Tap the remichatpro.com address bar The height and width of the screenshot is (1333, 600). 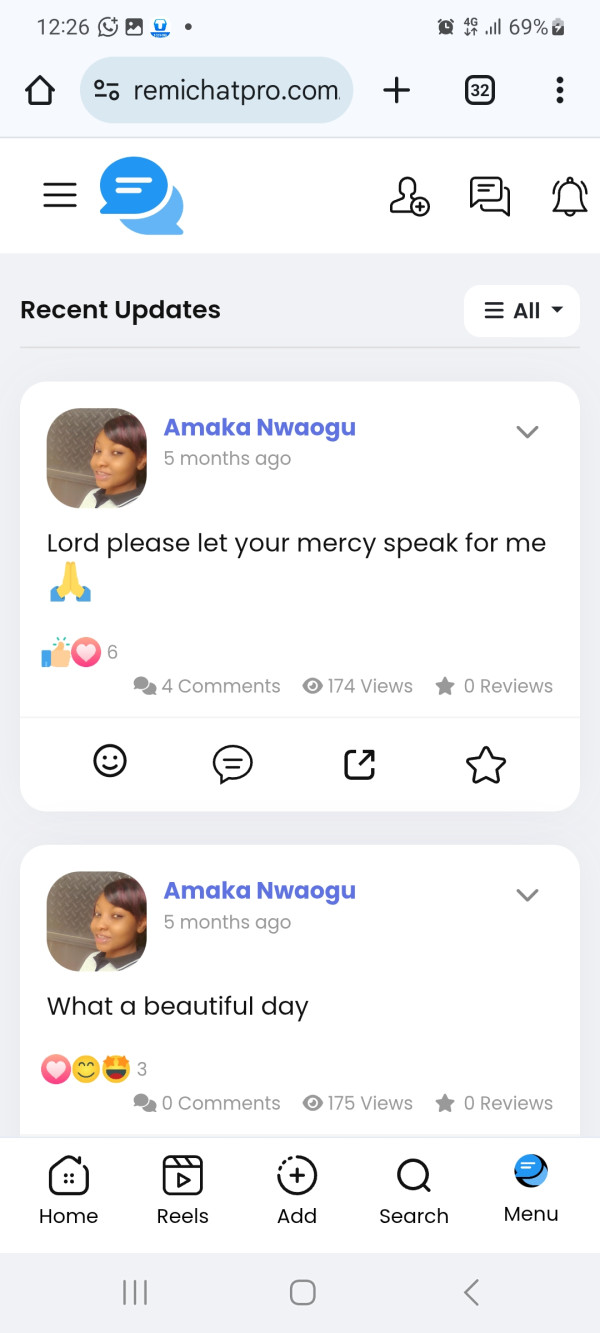point(216,91)
